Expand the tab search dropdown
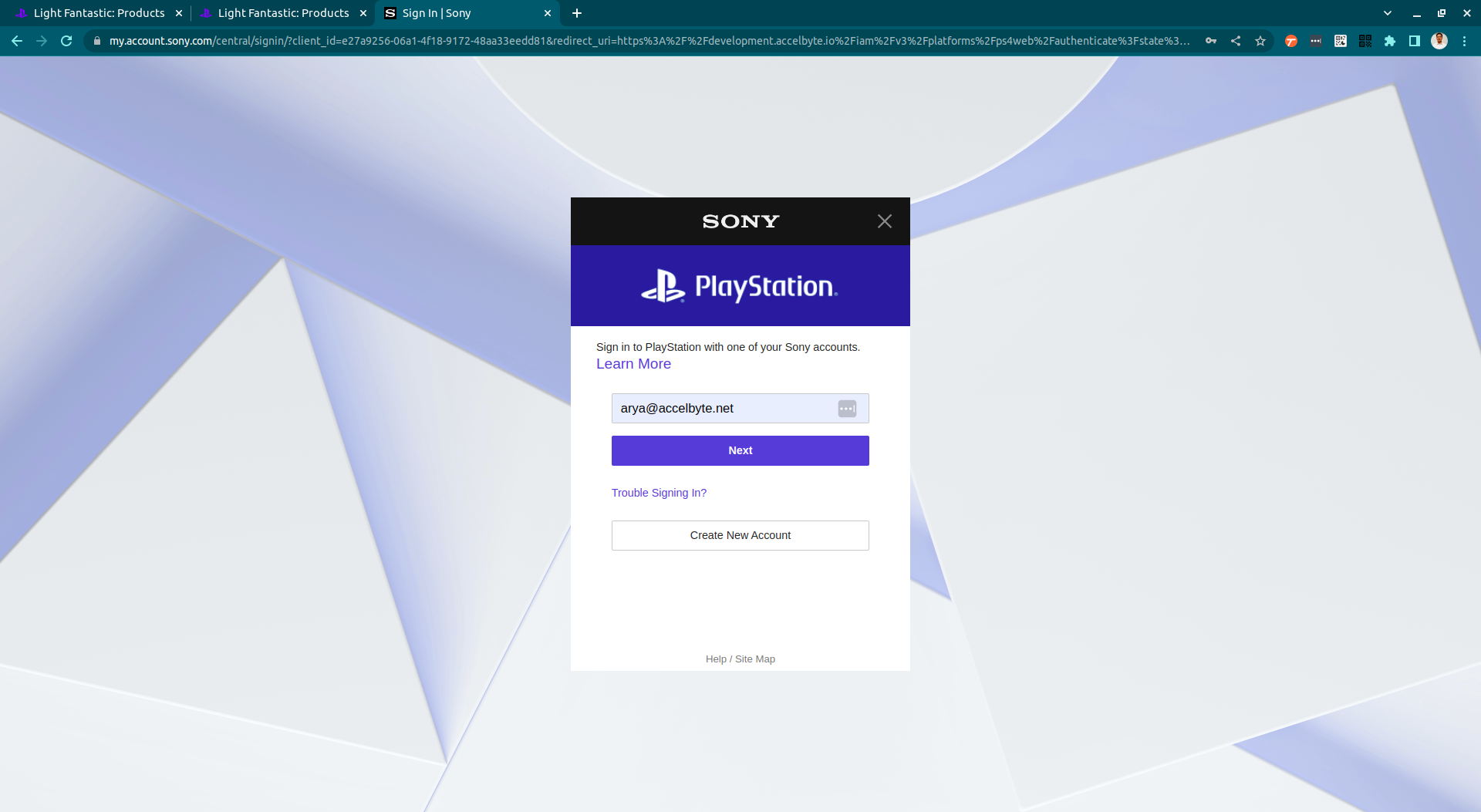This screenshot has width=1481, height=812. tap(1388, 13)
